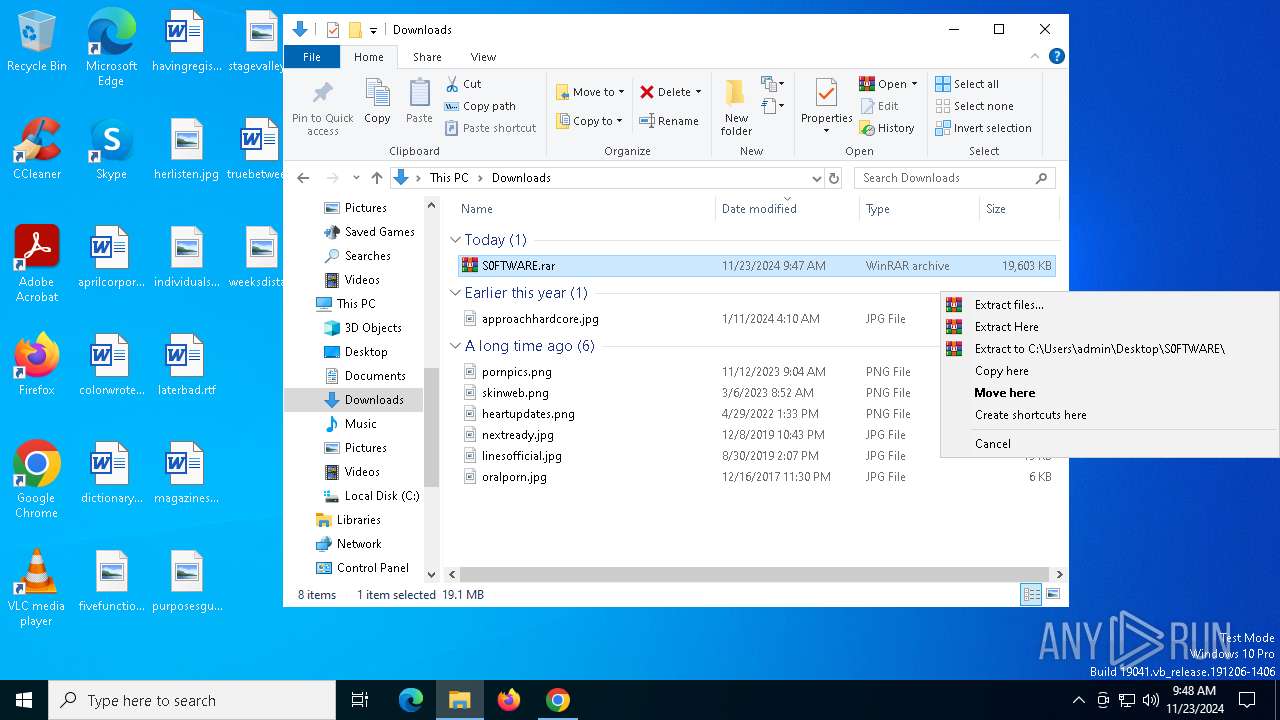Click Select none in ribbon
This screenshot has width=1280, height=720.
pos(974,106)
